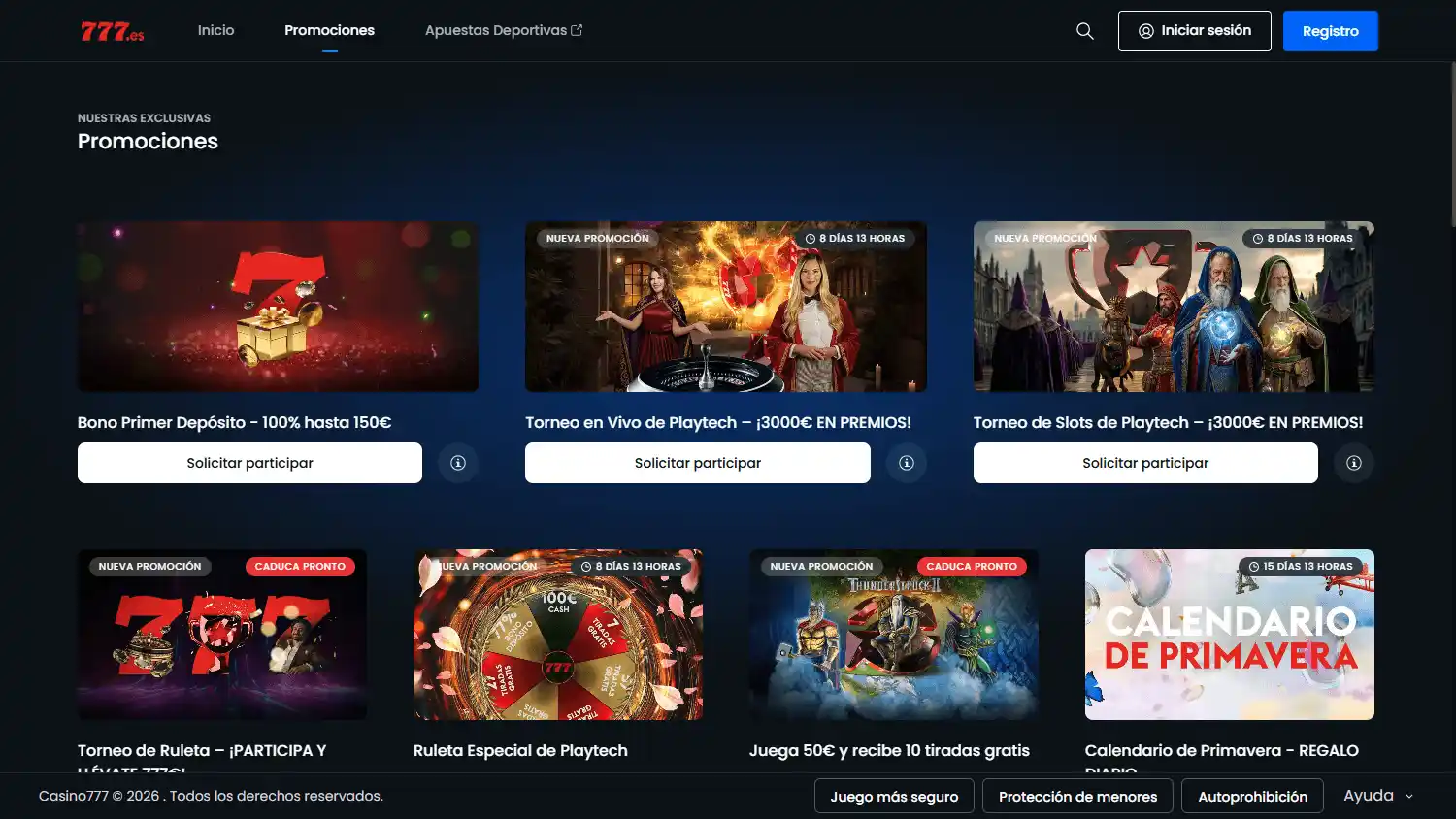Open the Ruleta Especial de Playtech wheel image
The width and height of the screenshot is (1456, 819).
pyautogui.click(x=558, y=635)
